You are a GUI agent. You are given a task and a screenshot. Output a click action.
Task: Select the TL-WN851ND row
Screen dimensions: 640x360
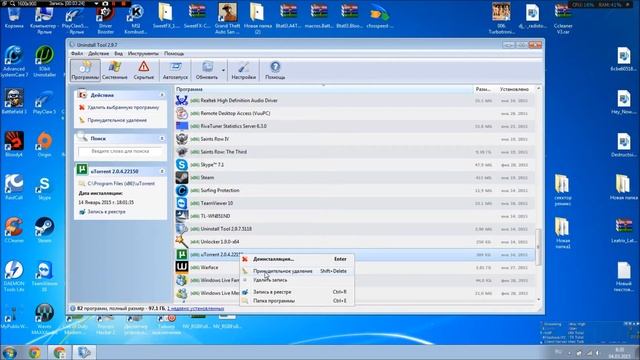(x=354, y=216)
